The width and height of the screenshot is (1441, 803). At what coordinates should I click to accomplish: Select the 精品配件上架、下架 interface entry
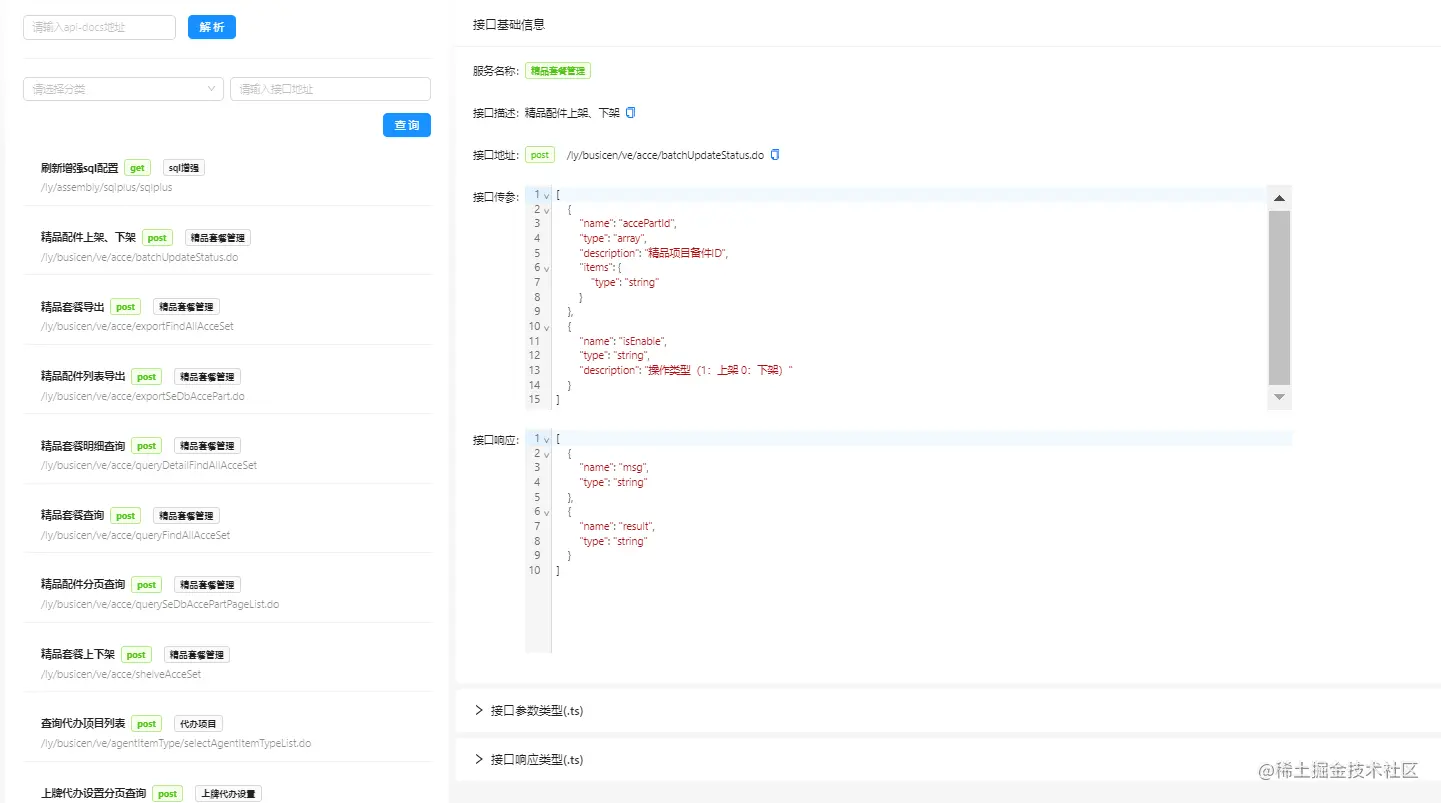click(88, 237)
